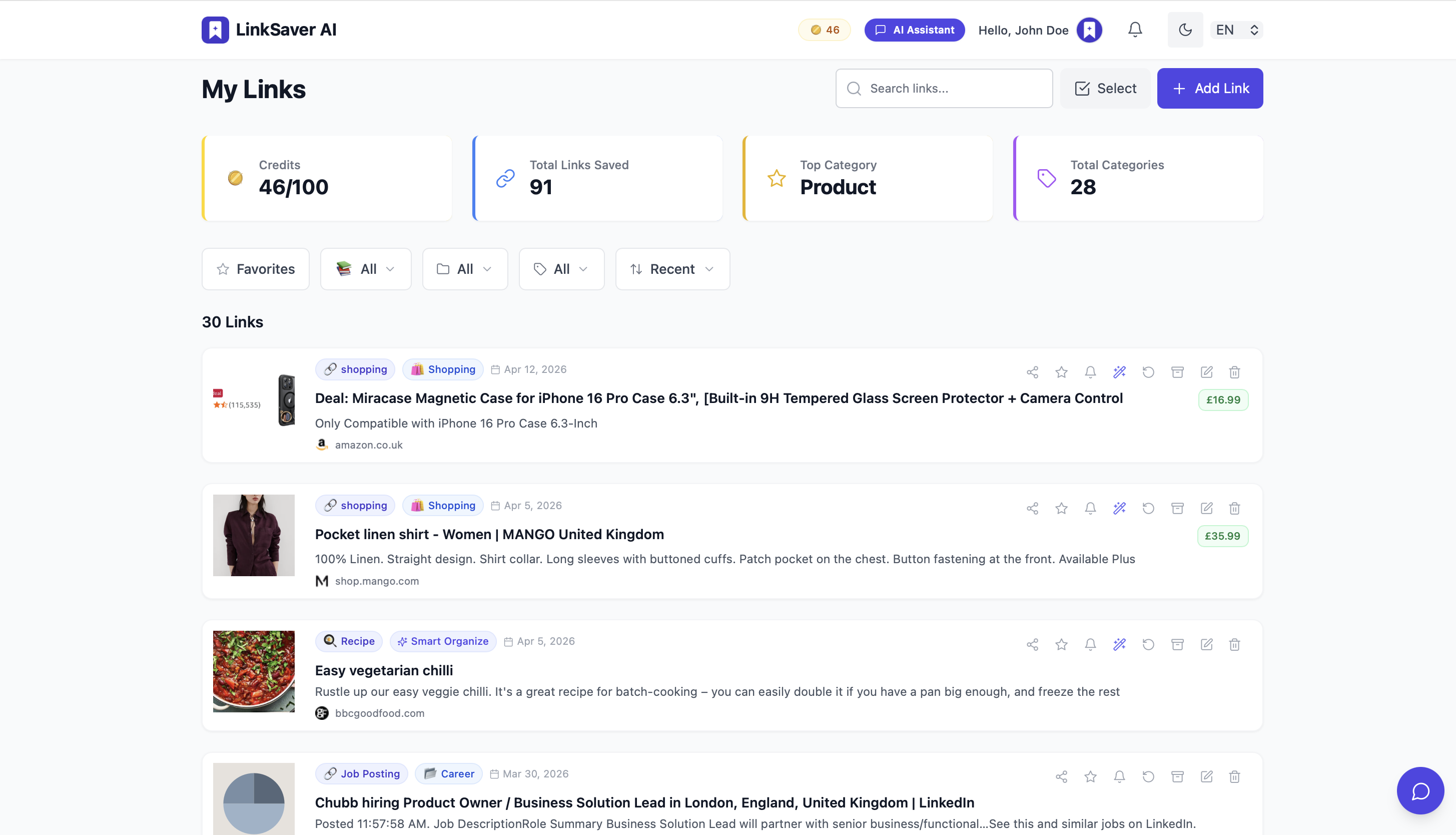The image size is (1456, 835).
Task: Open AI magic actions for the Mango shirt link
Action: tap(1119, 508)
